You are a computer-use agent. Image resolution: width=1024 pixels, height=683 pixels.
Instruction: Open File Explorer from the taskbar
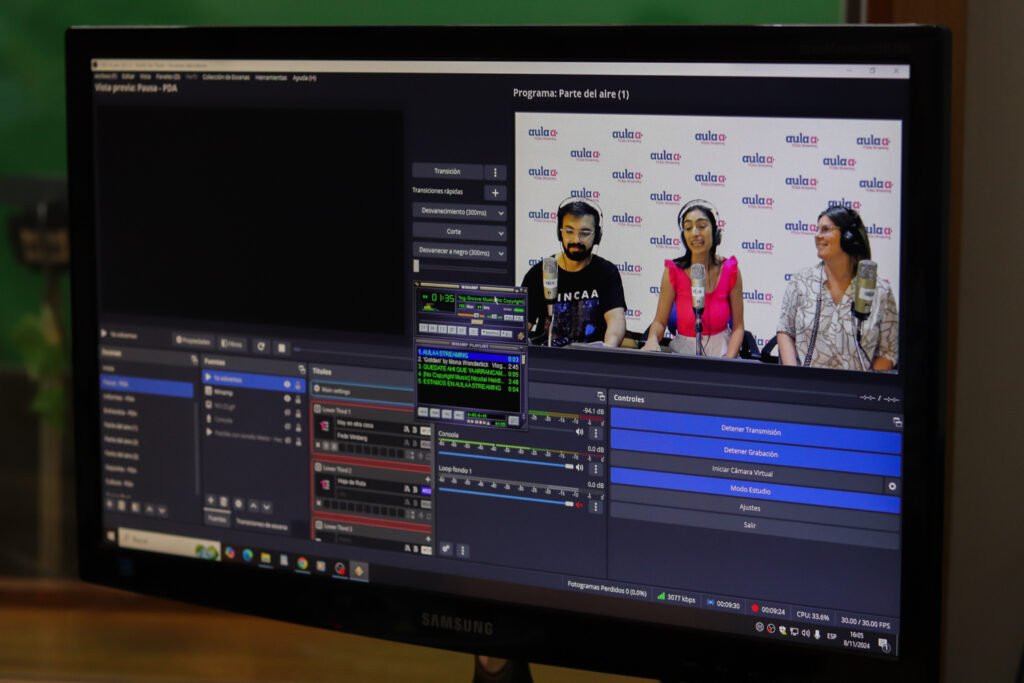265,558
